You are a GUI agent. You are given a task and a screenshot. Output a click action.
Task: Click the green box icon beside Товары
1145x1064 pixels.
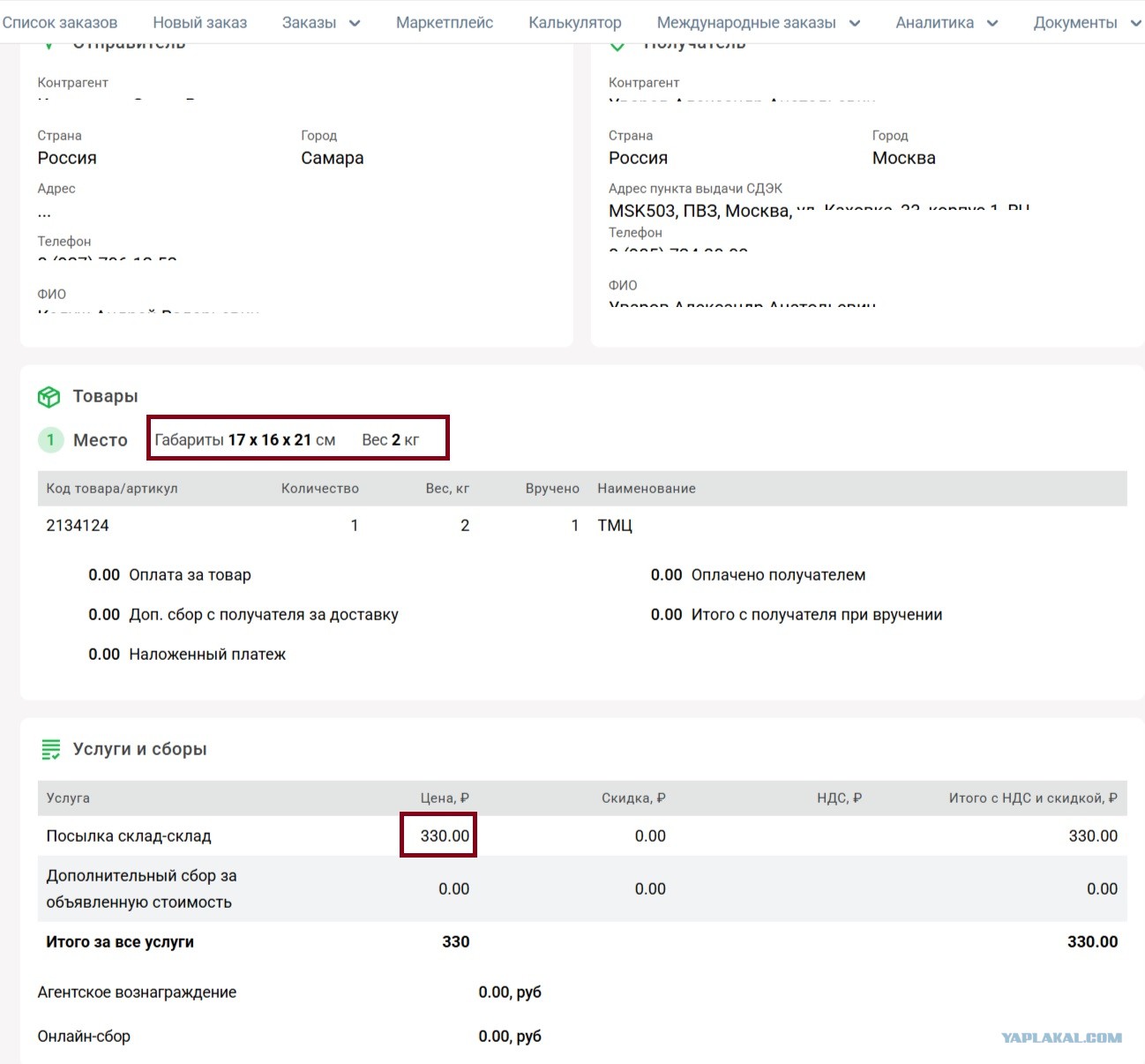tap(49, 397)
